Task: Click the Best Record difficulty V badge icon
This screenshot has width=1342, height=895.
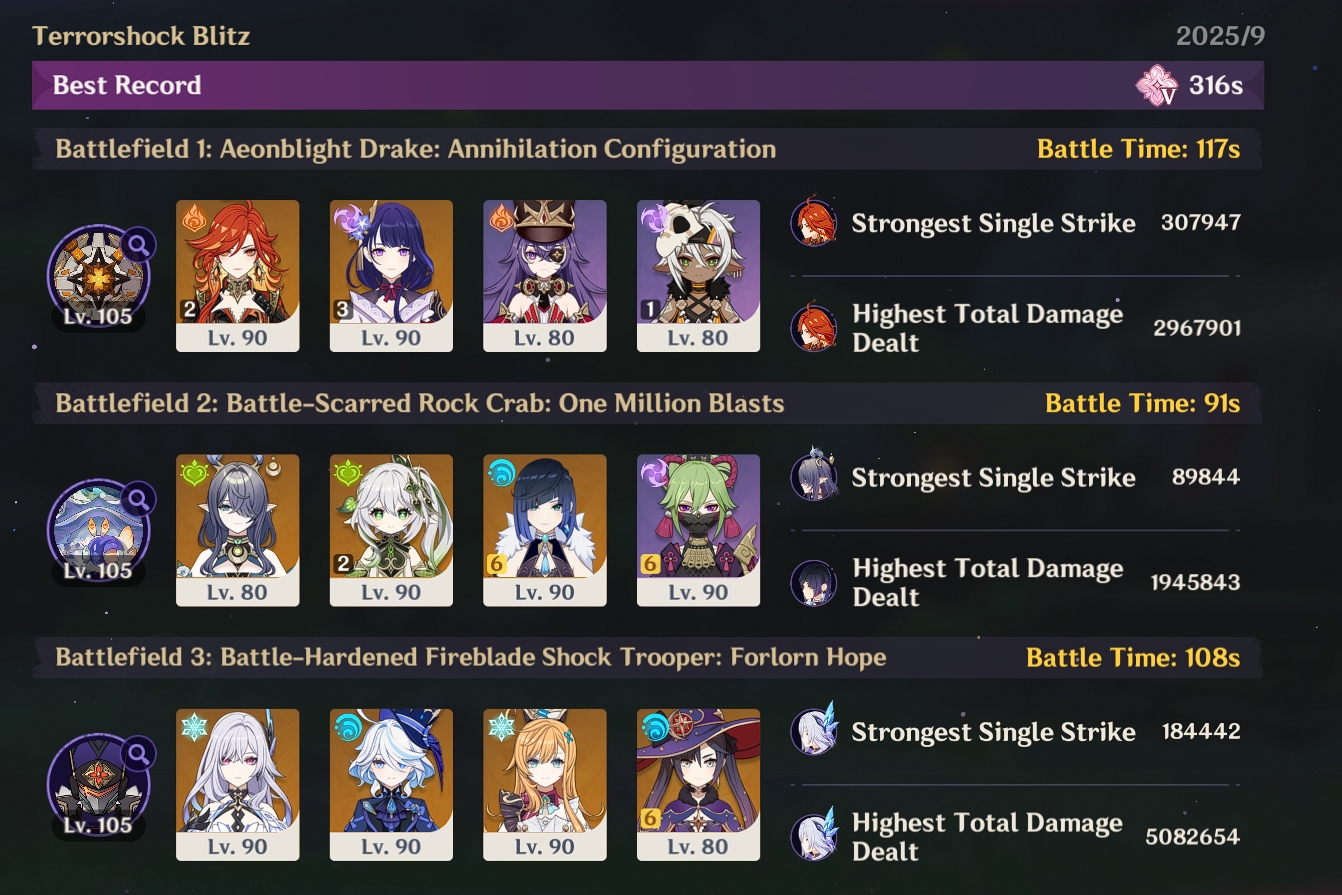Action: [1158, 85]
